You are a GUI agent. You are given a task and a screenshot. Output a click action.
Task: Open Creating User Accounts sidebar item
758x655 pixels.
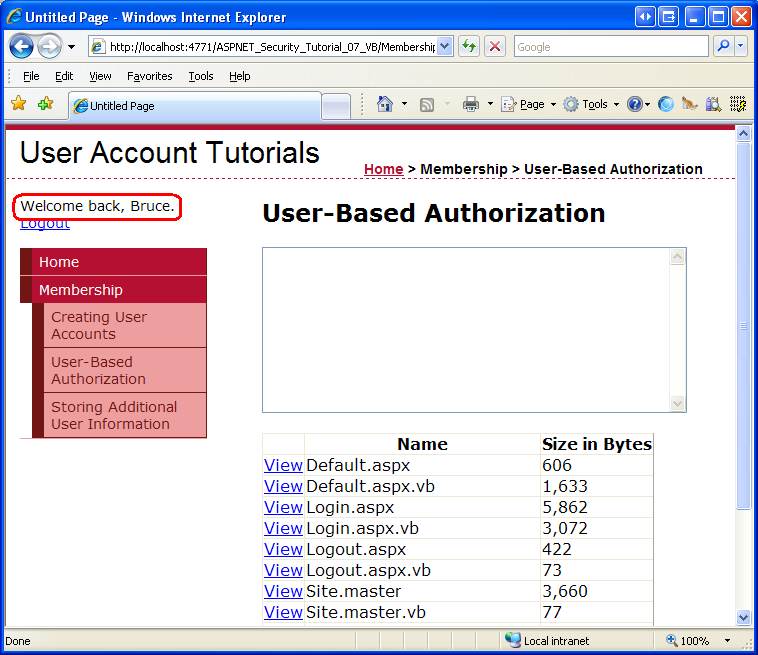pos(99,326)
